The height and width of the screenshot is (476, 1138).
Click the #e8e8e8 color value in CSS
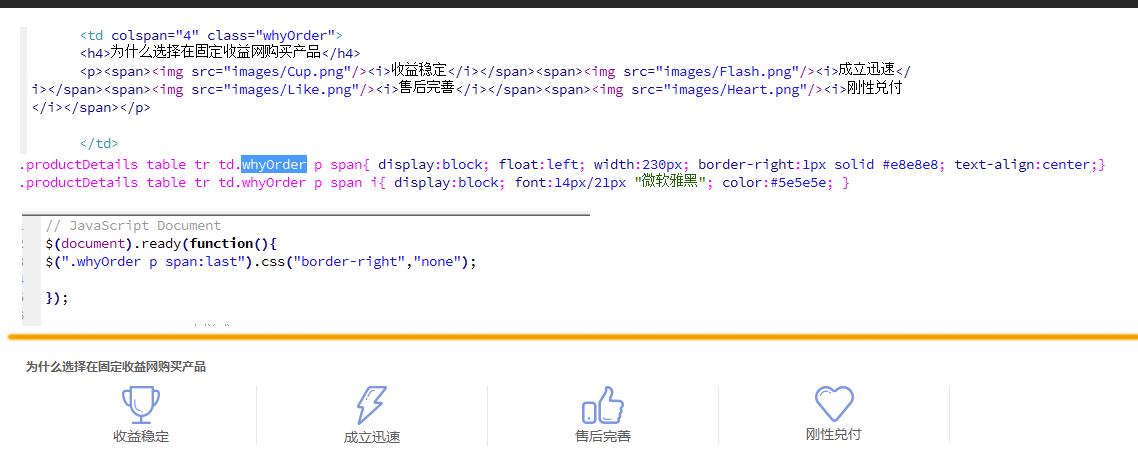910,165
